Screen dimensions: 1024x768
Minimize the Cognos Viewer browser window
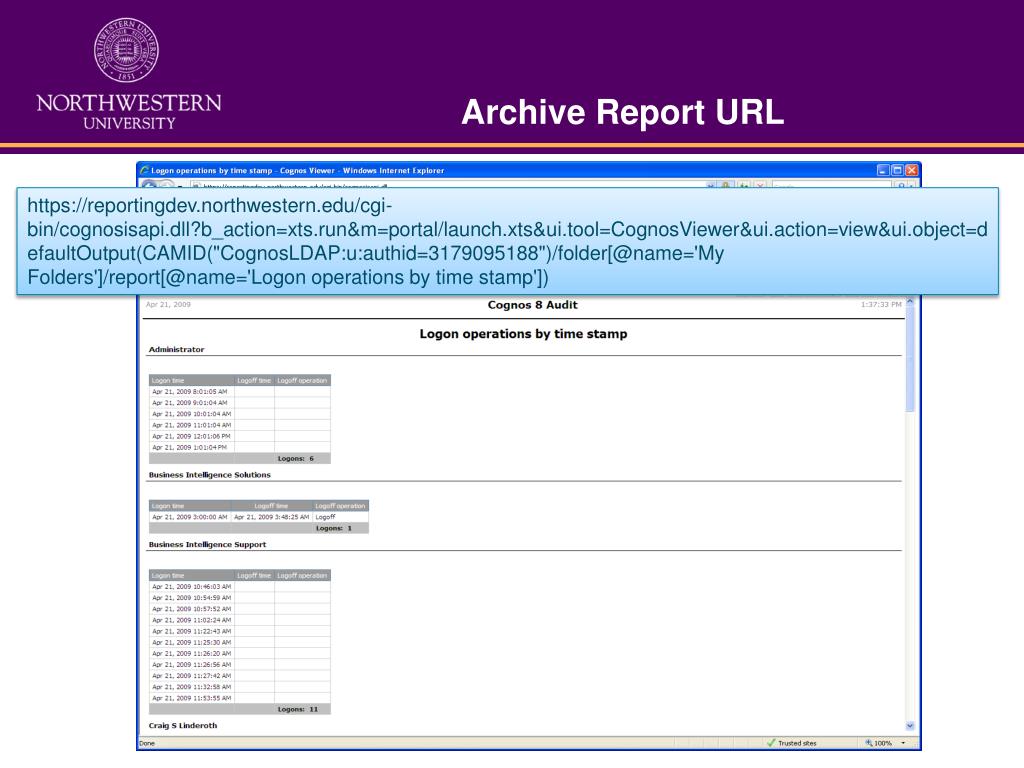coord(883,170)
